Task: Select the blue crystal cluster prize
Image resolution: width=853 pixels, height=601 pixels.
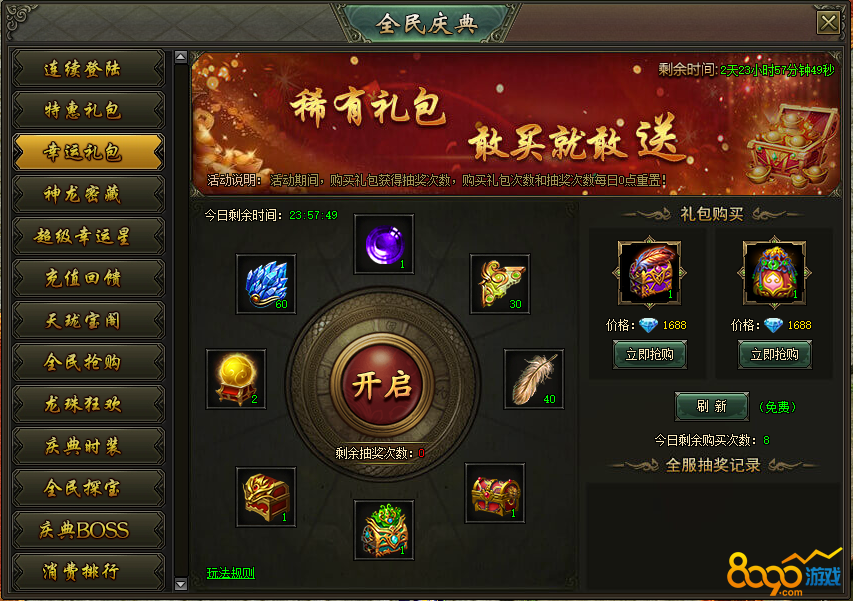Action: [x=266, y=284]
